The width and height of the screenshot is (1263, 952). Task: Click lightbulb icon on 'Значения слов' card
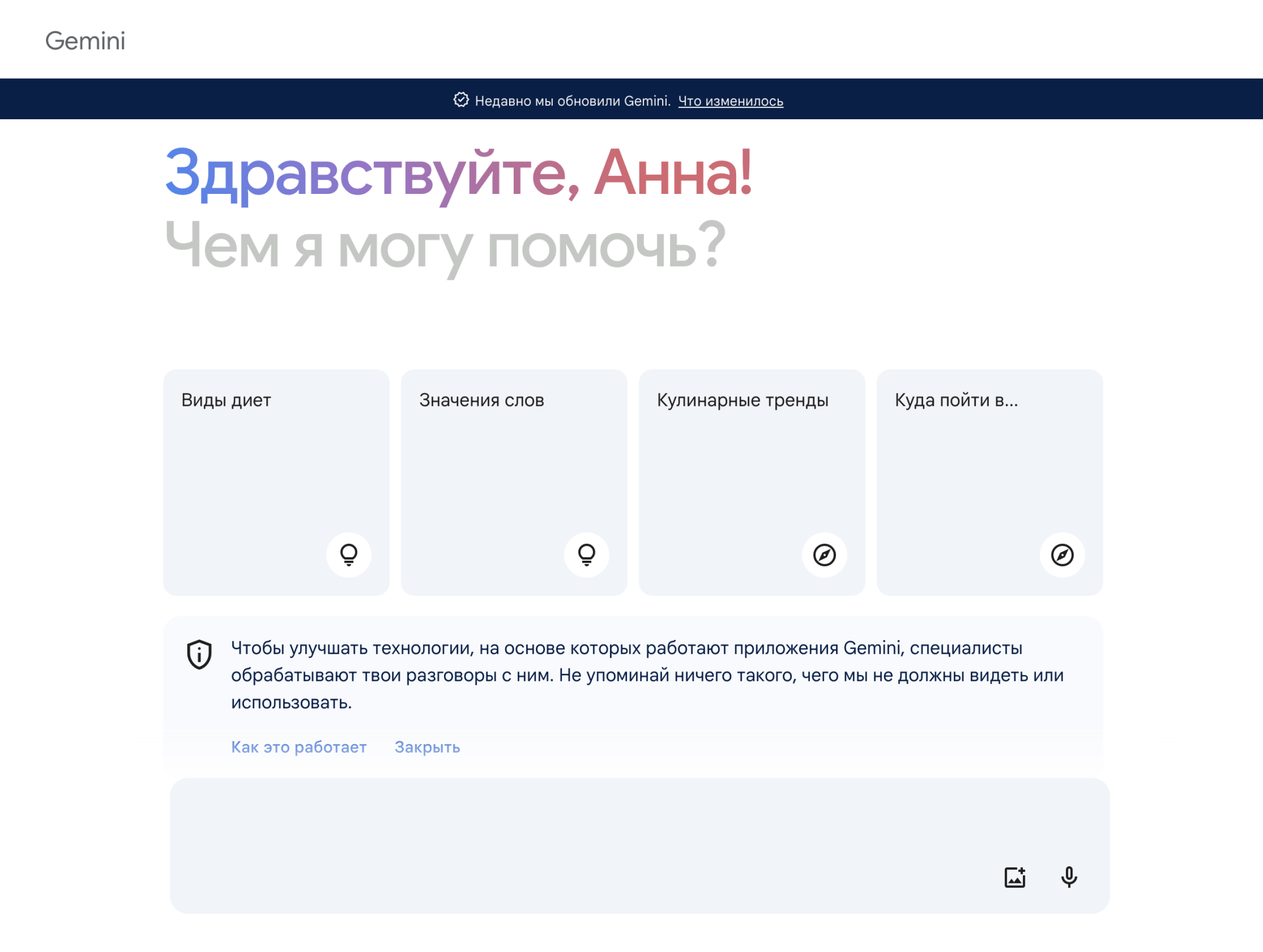click(586, 555)
